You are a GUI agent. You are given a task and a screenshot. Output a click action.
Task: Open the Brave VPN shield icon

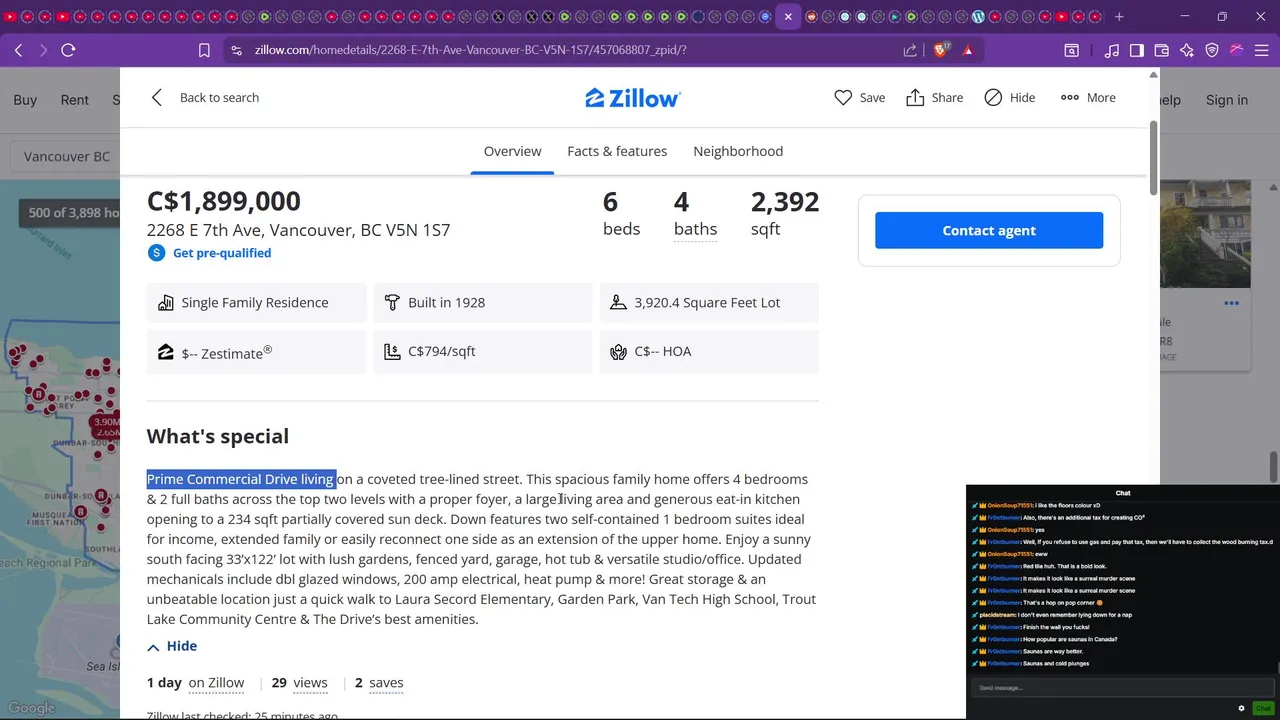[x=1212, y=50]
